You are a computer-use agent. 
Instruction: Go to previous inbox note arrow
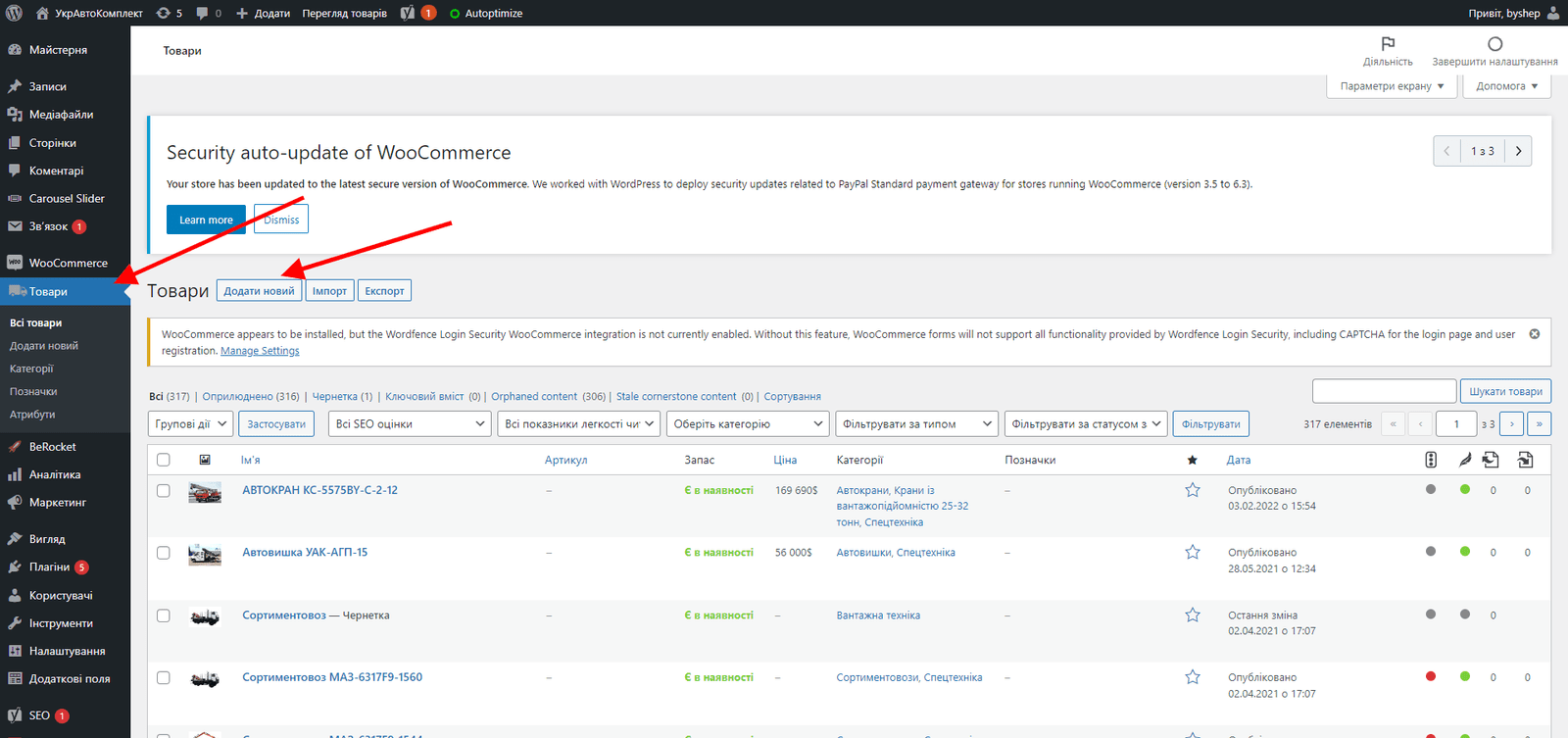[1446, 151]
